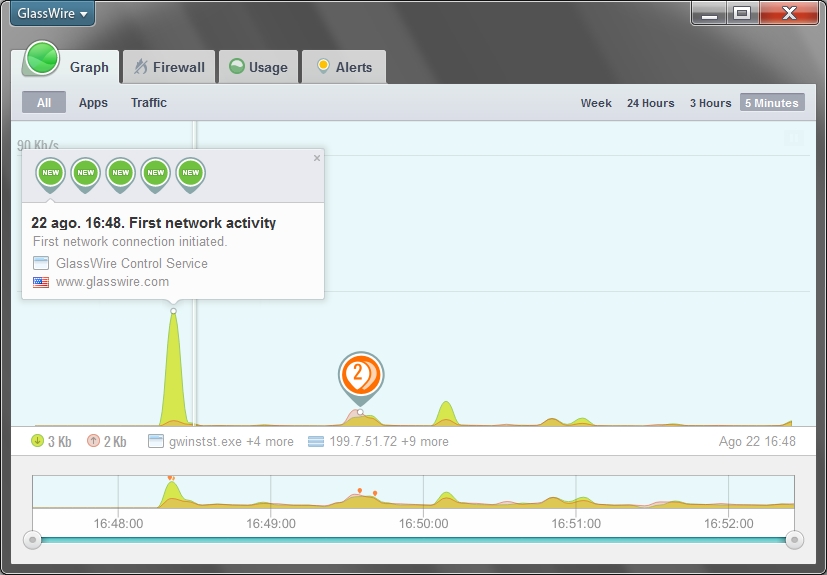
Task: Set time range to 5 Minutes
Action: [x=772, y=102]
